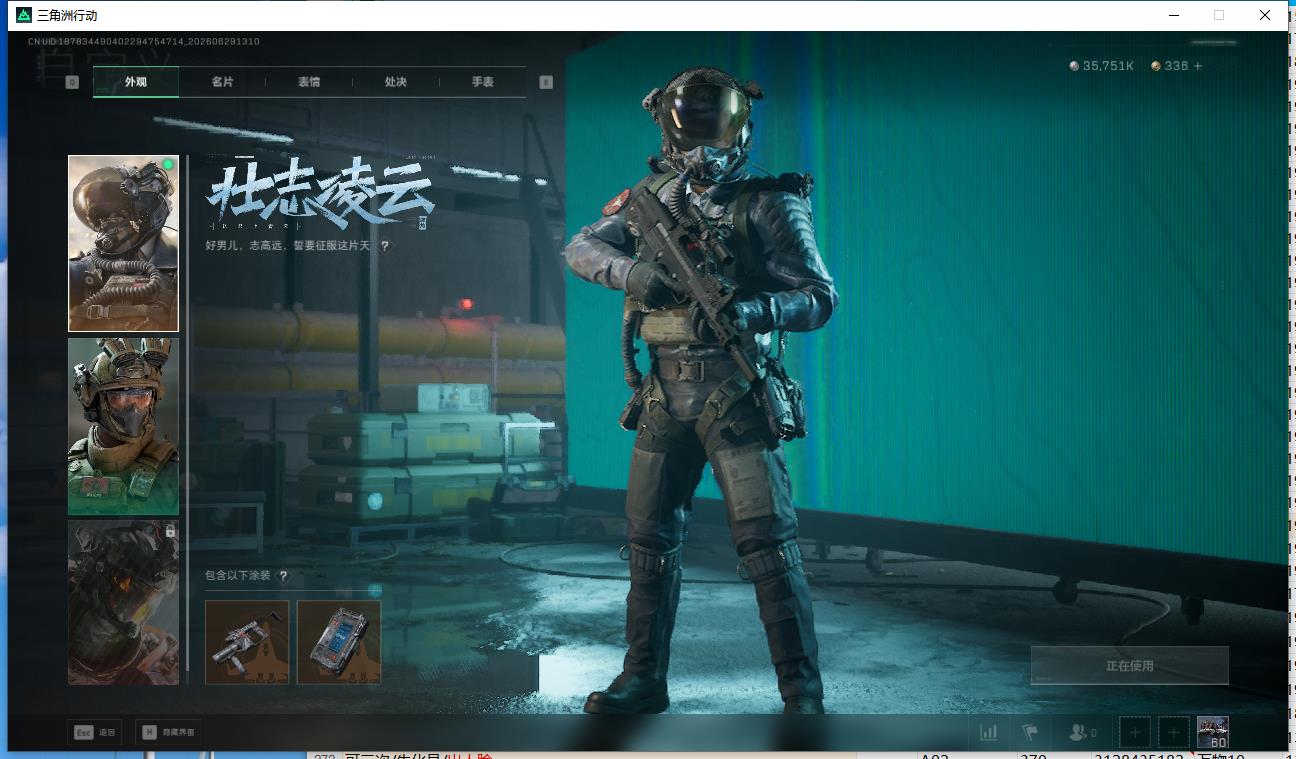The height and width of the screenshot is (759, 1296).
Task: Open the statistics bar-chart icon
Action: pyautogui.click(x=988, y=732)
